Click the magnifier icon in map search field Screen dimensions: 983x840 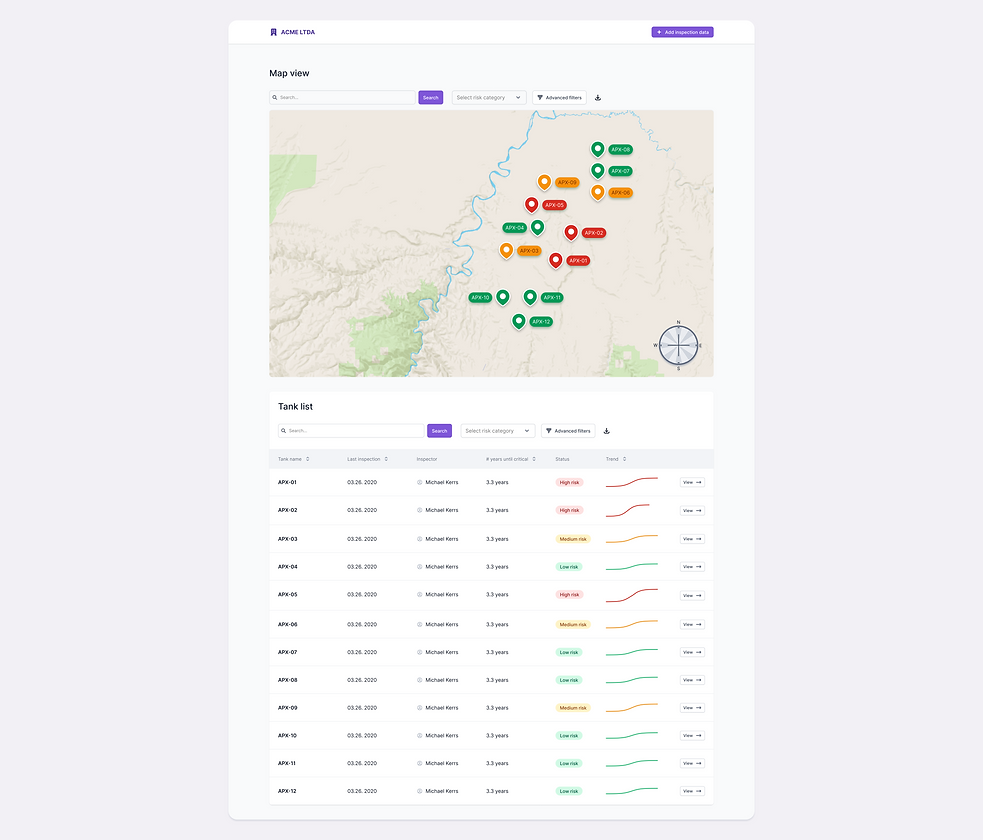(x=275, y=97)
